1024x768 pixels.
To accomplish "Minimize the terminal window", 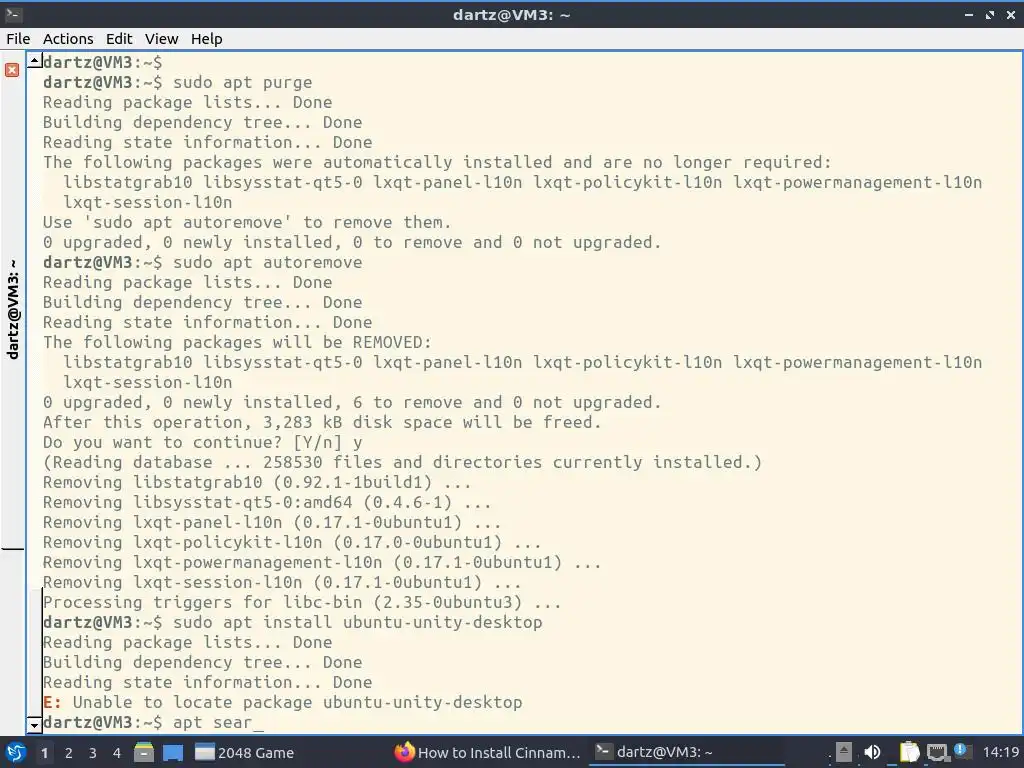I will coord(969,14).
